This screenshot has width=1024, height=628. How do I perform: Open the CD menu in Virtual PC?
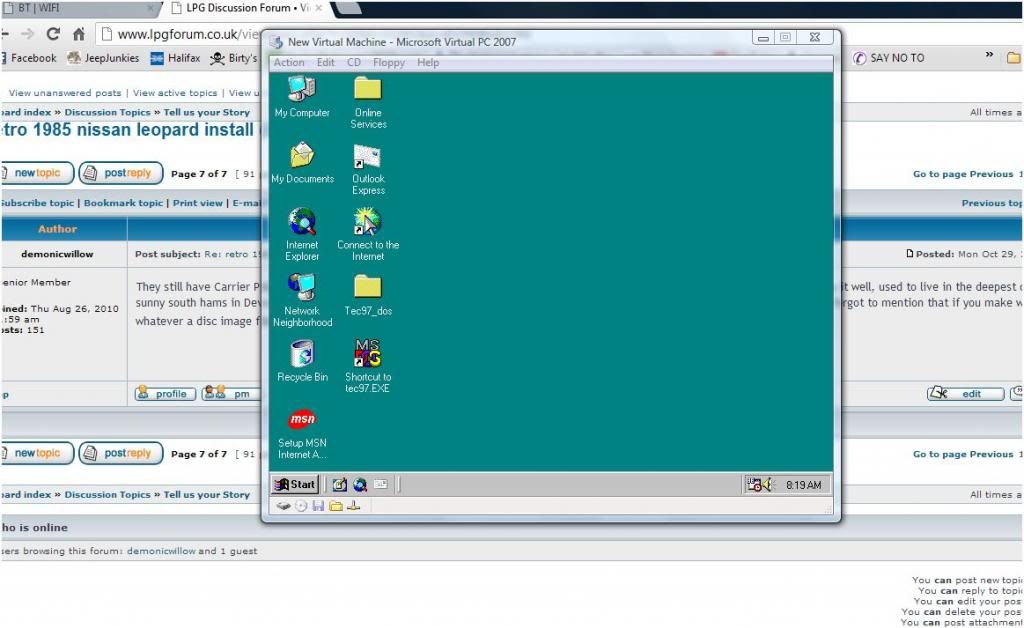pos(353,63)
